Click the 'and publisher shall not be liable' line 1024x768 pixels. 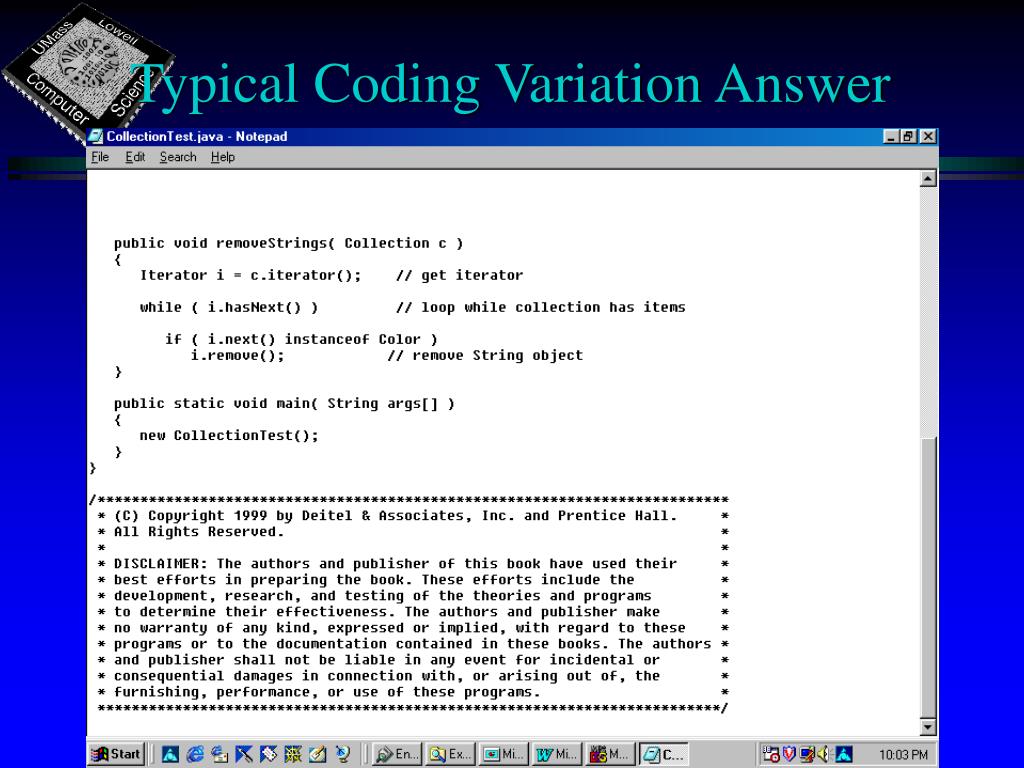(x=387, y=660)
